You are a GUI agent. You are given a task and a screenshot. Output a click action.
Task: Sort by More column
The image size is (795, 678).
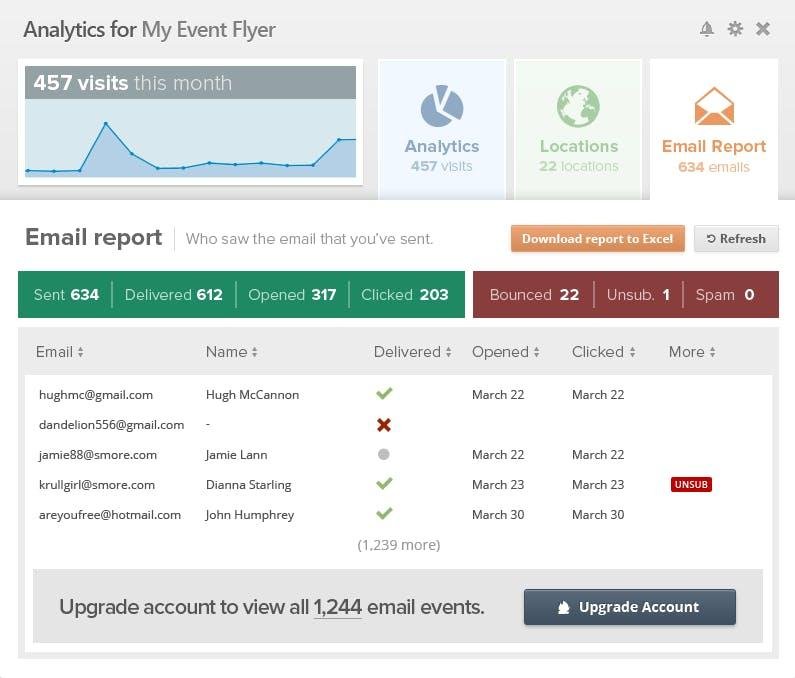pyautogui.click(x=692, y=352)
